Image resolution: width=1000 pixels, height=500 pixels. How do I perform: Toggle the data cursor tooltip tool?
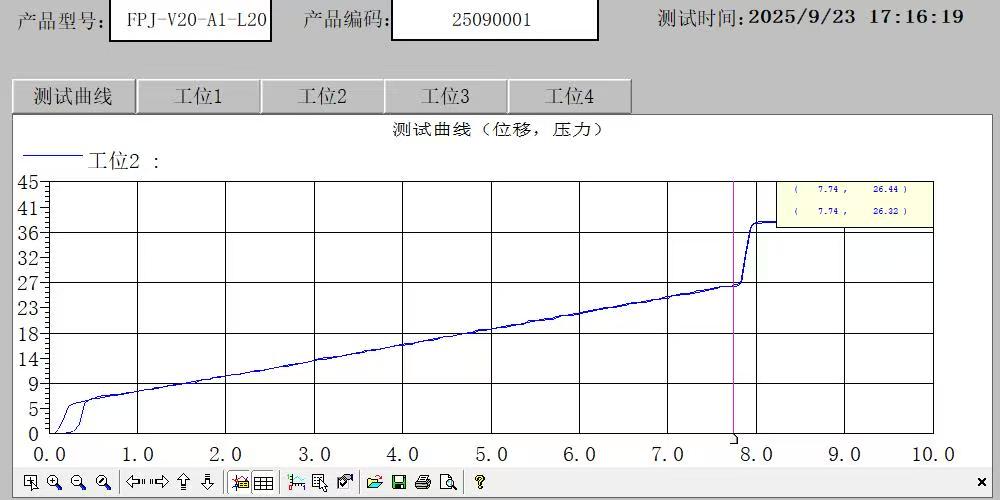[240, 482]
